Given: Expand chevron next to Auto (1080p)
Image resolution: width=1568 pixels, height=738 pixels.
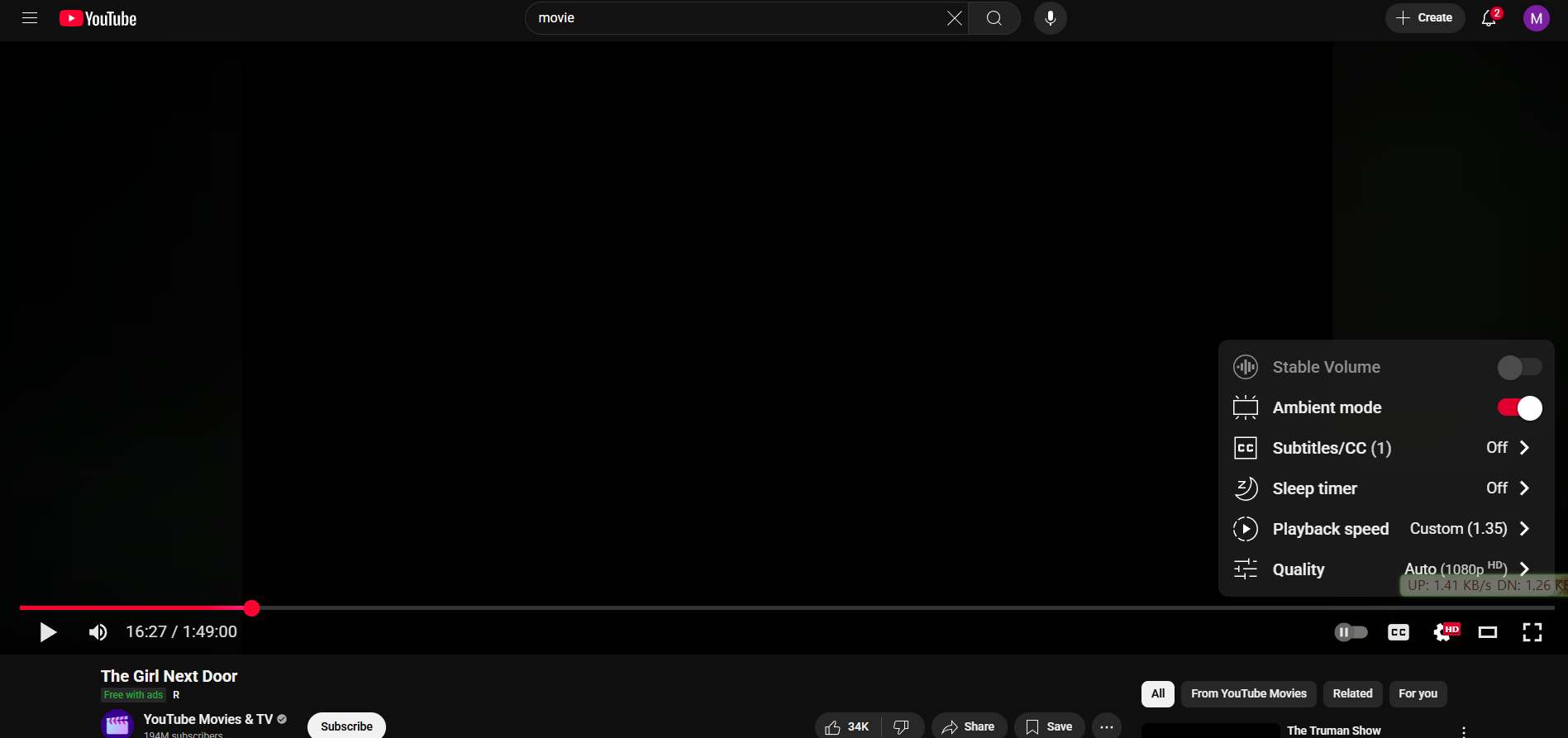Looking at the screenshot, I should pos(1525,569).
